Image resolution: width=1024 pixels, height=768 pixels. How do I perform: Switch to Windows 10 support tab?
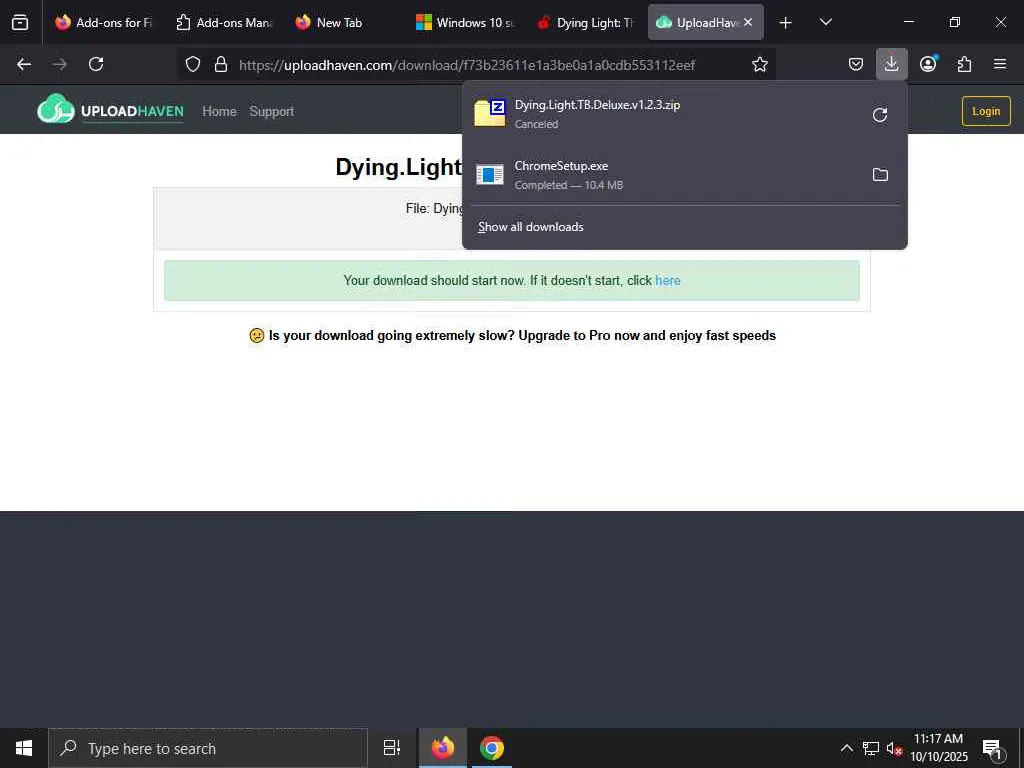(x=465, y=22)
